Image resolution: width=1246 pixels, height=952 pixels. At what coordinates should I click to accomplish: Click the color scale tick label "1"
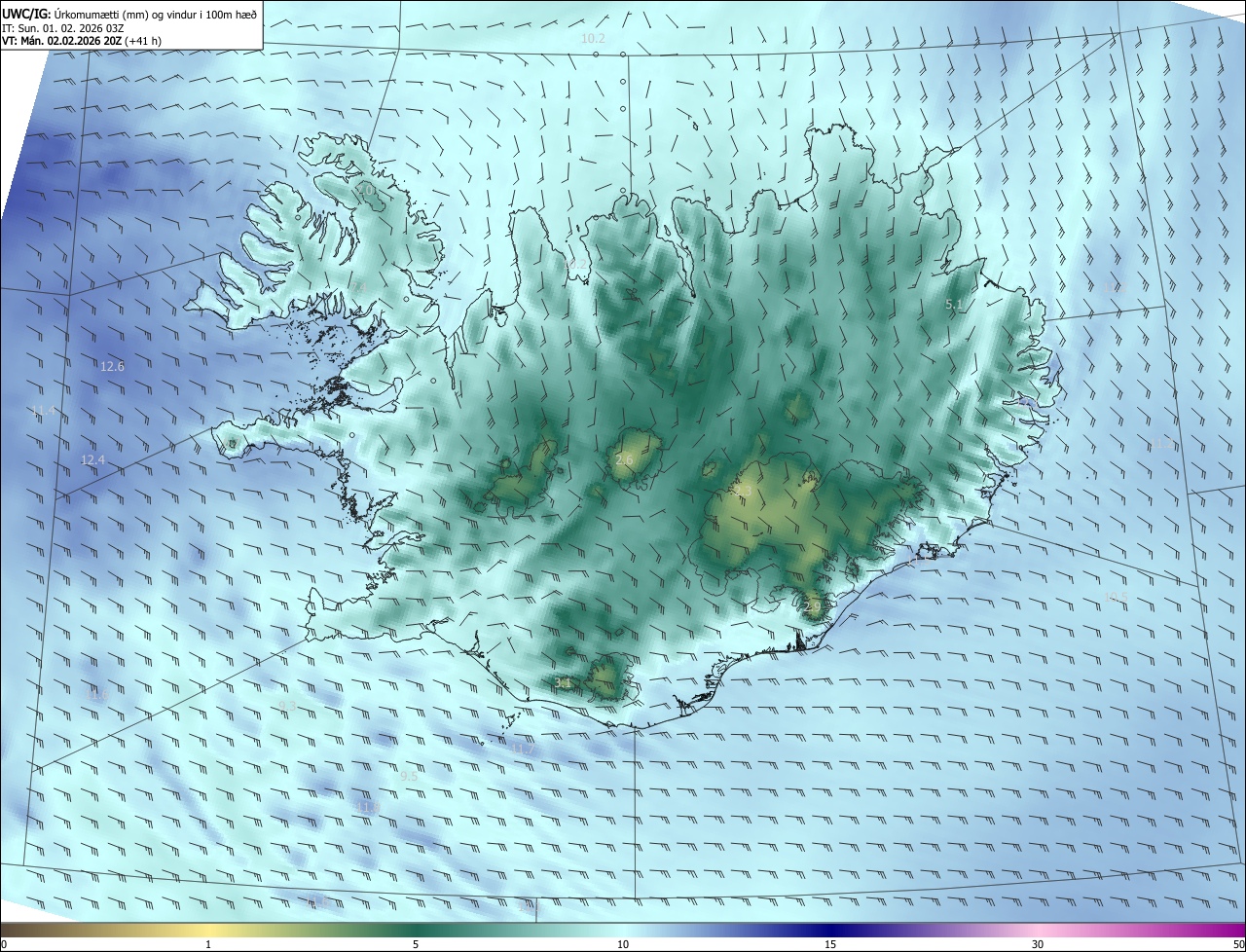(208, 944)
